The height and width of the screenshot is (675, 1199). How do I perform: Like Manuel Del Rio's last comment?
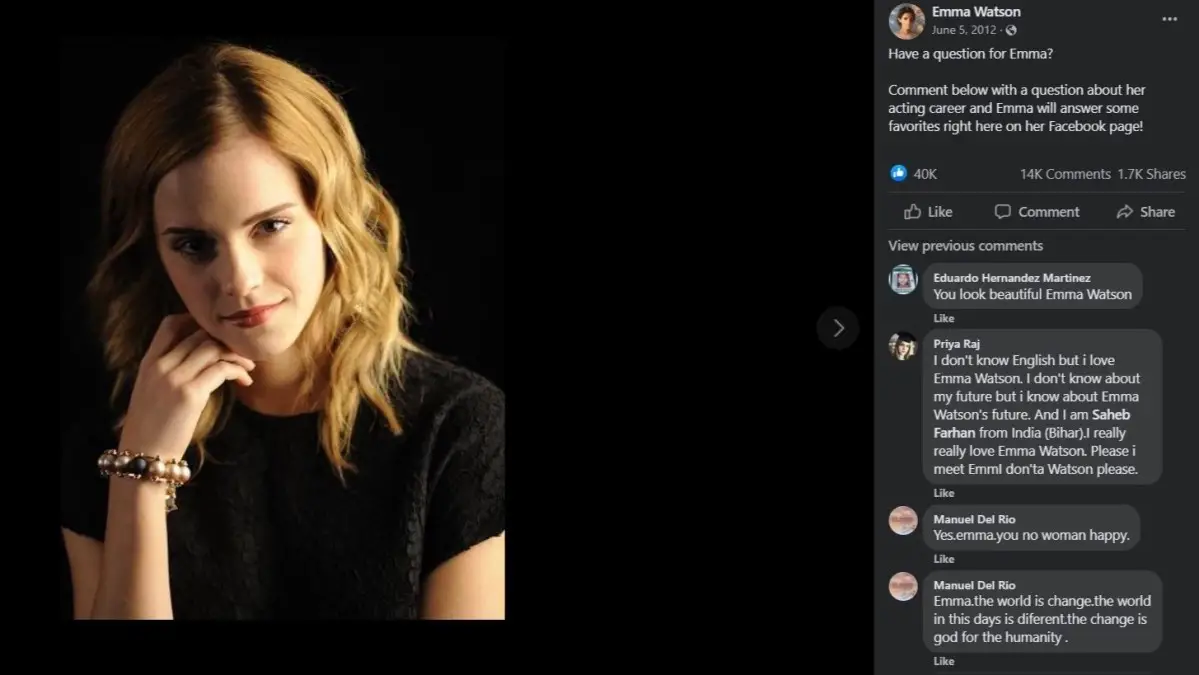pos(944,661)
